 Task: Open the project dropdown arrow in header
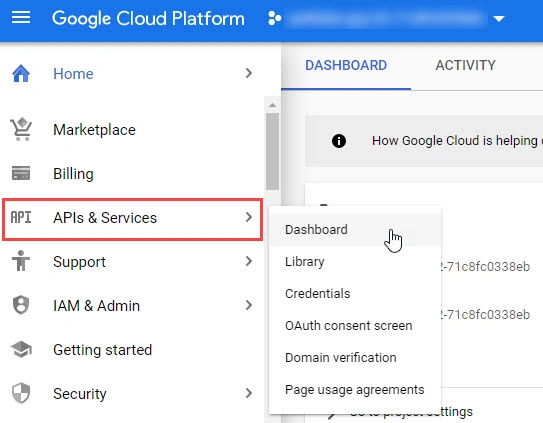pyautogui.click(x=499, y=19)
